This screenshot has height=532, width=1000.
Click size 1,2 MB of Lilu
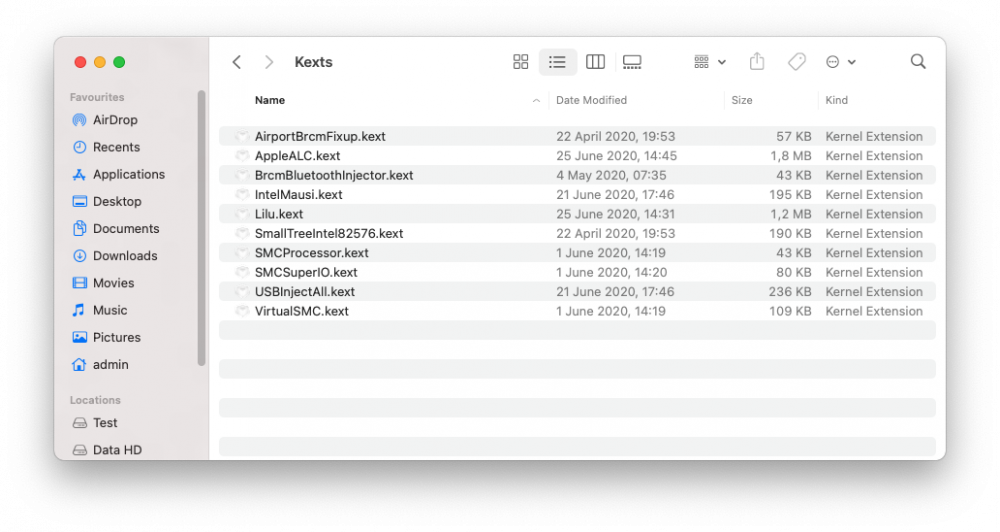click(790, 214)
